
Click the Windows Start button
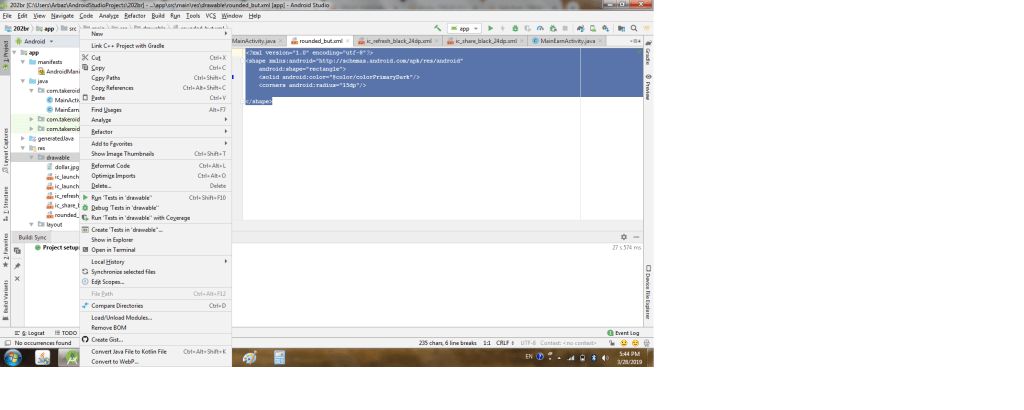coord(12,357)
